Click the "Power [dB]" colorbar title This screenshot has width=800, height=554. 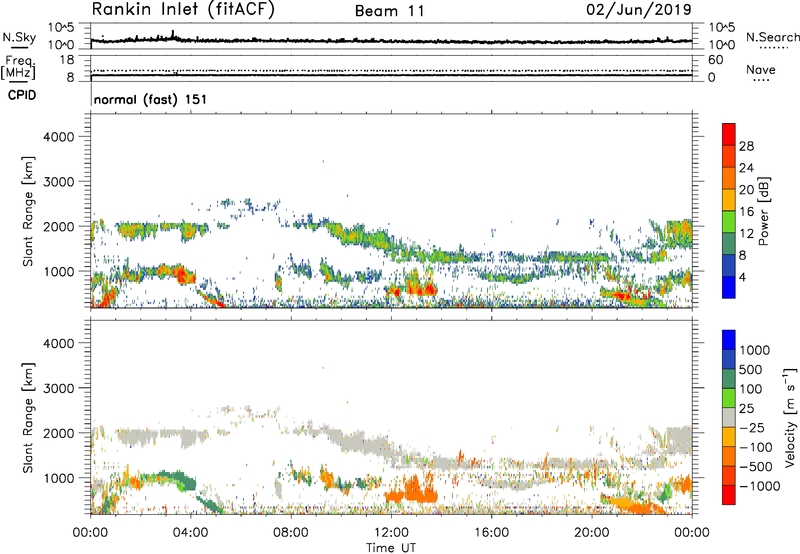coord(763,211)
